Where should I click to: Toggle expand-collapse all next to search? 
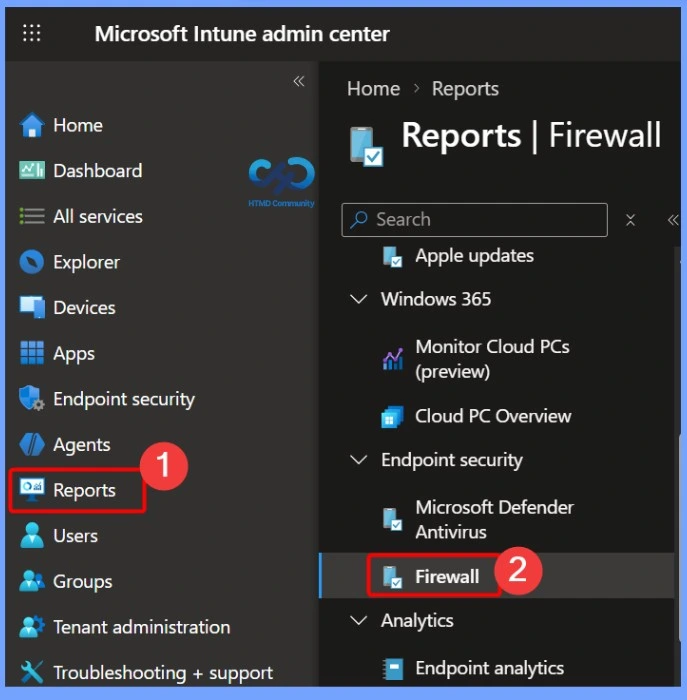coord(630,220)
